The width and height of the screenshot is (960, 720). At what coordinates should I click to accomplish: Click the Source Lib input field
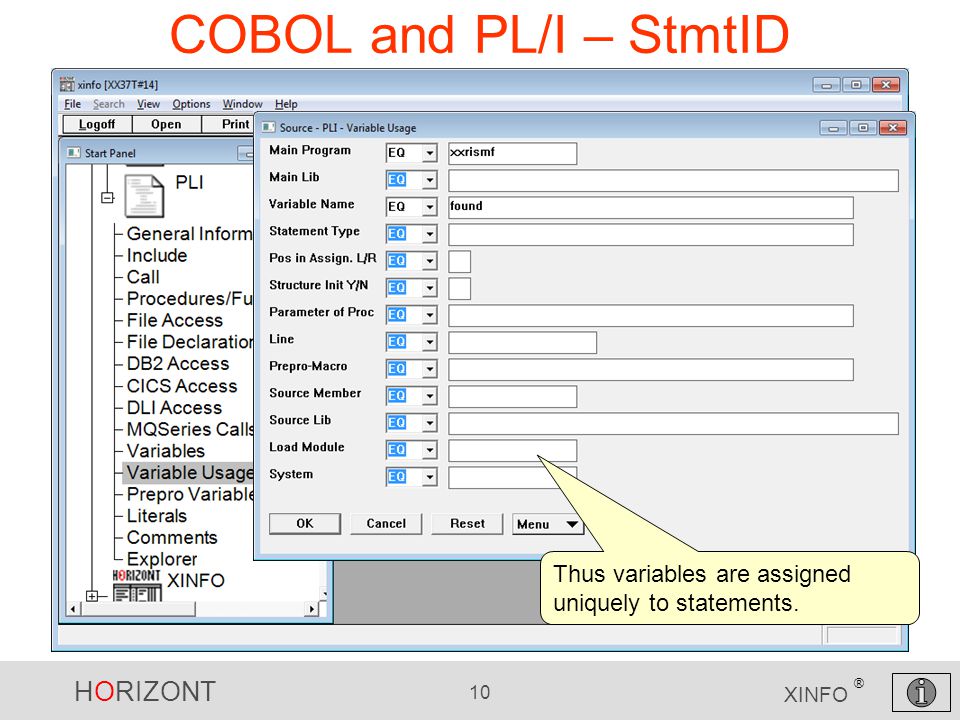coord(673,422)
